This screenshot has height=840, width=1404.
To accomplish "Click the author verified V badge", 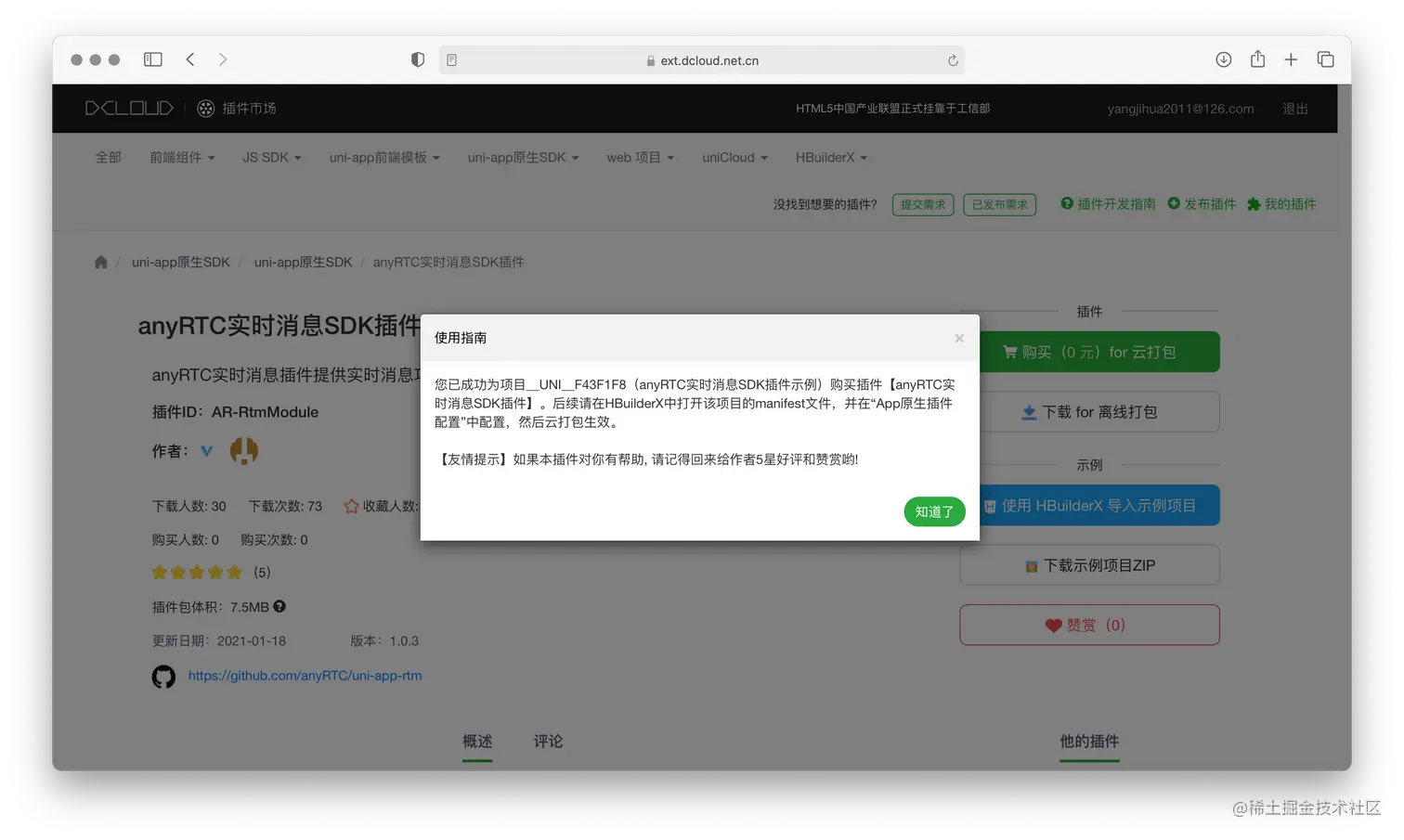I will pos(206,451).
